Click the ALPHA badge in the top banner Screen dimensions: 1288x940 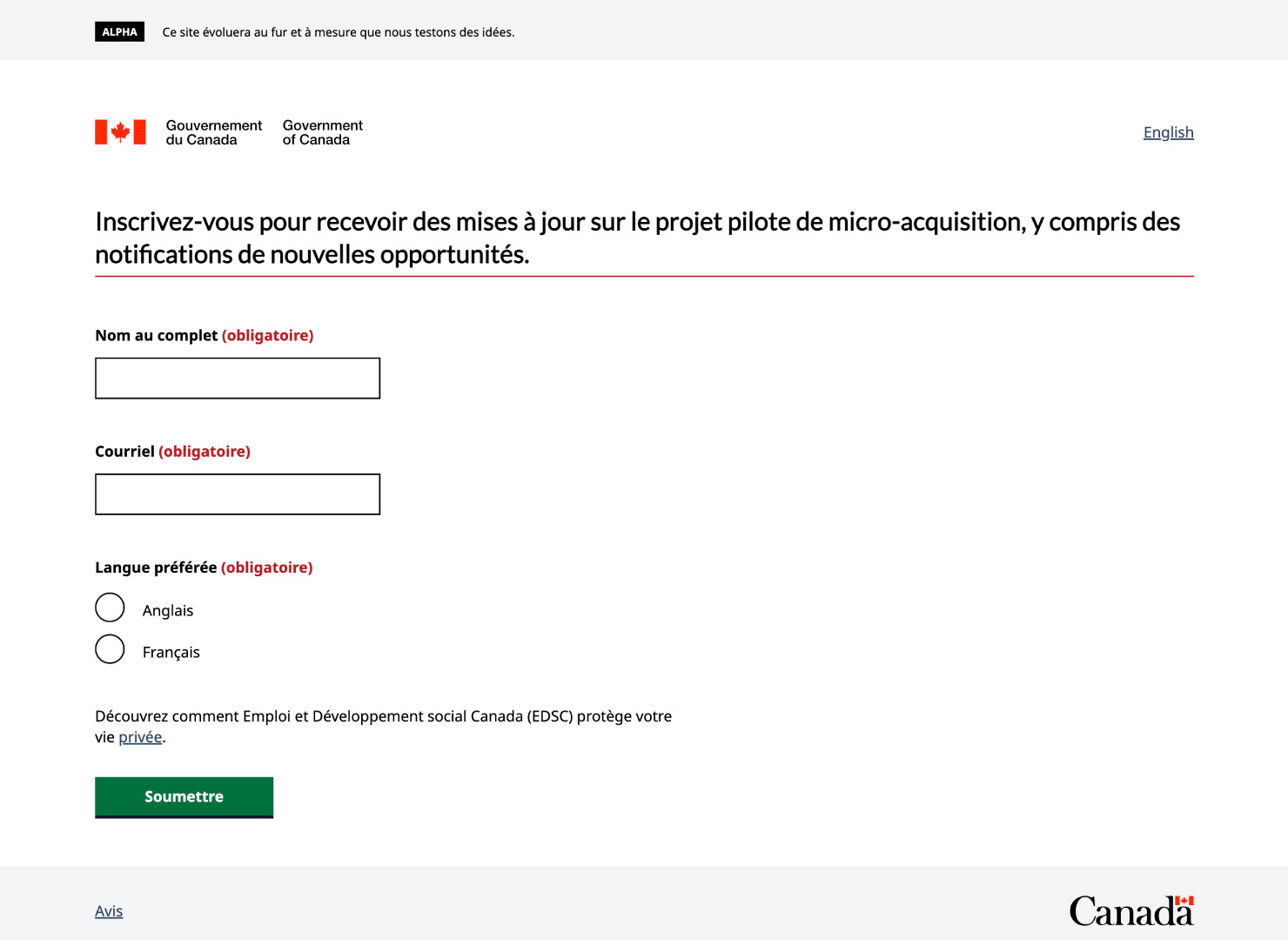pyautogui.click(x=119, y=31)
